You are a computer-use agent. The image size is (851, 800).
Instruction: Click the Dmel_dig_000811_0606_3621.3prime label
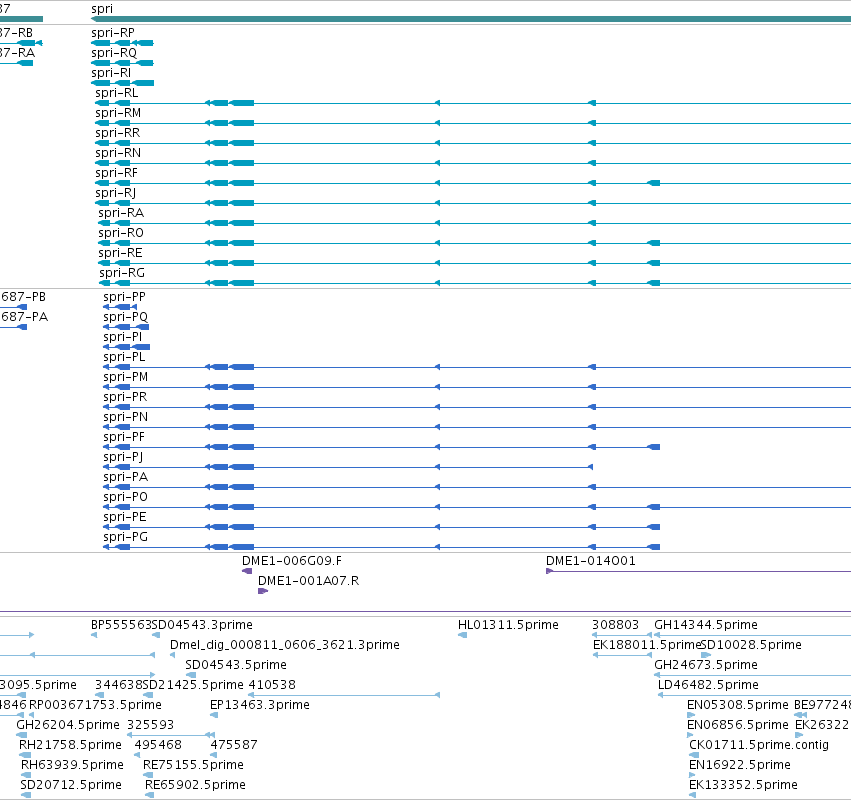[285, 645]
